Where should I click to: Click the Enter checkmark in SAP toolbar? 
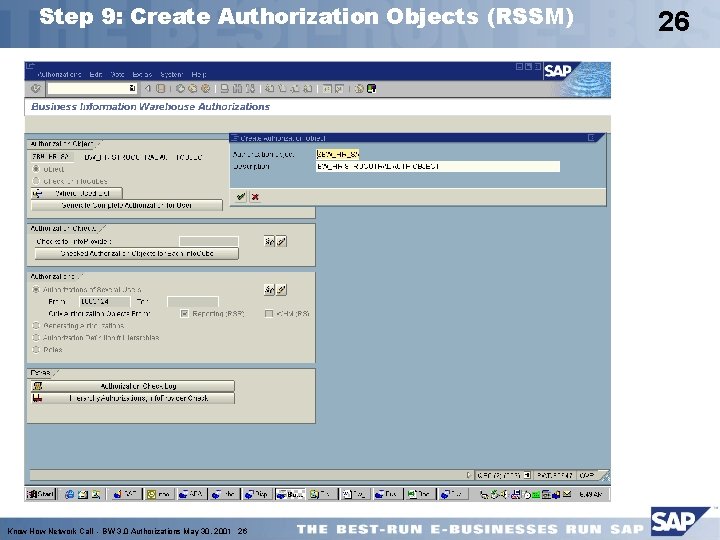point(36,89)
